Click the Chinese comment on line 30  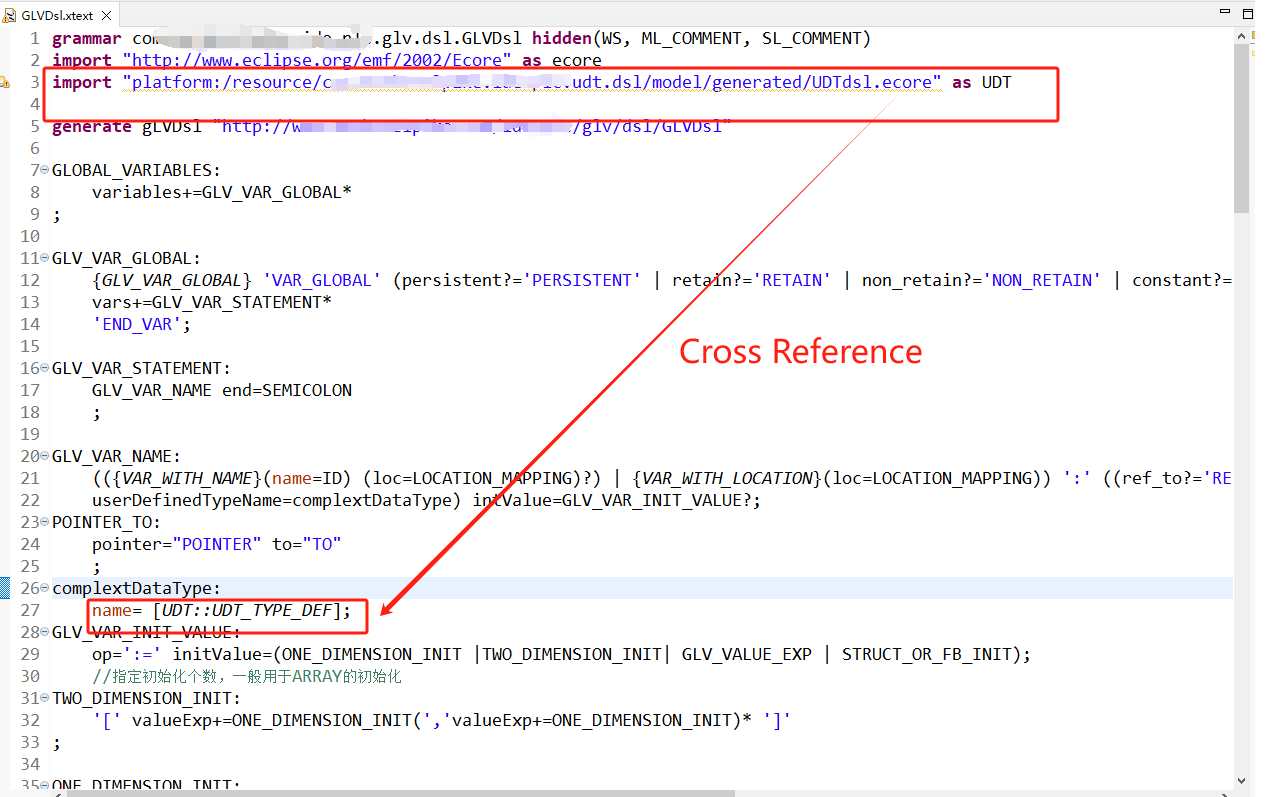pos(247,676)
